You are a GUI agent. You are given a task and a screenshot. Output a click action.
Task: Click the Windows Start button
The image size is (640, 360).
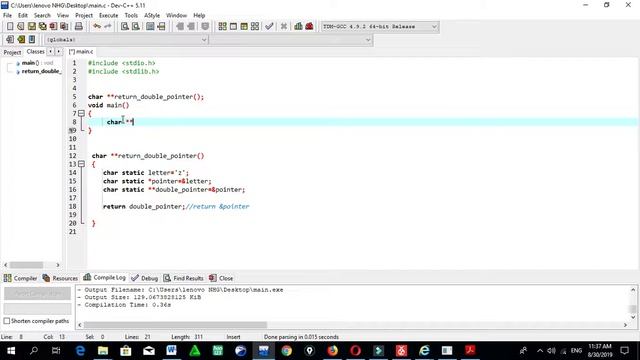(11, 351)
